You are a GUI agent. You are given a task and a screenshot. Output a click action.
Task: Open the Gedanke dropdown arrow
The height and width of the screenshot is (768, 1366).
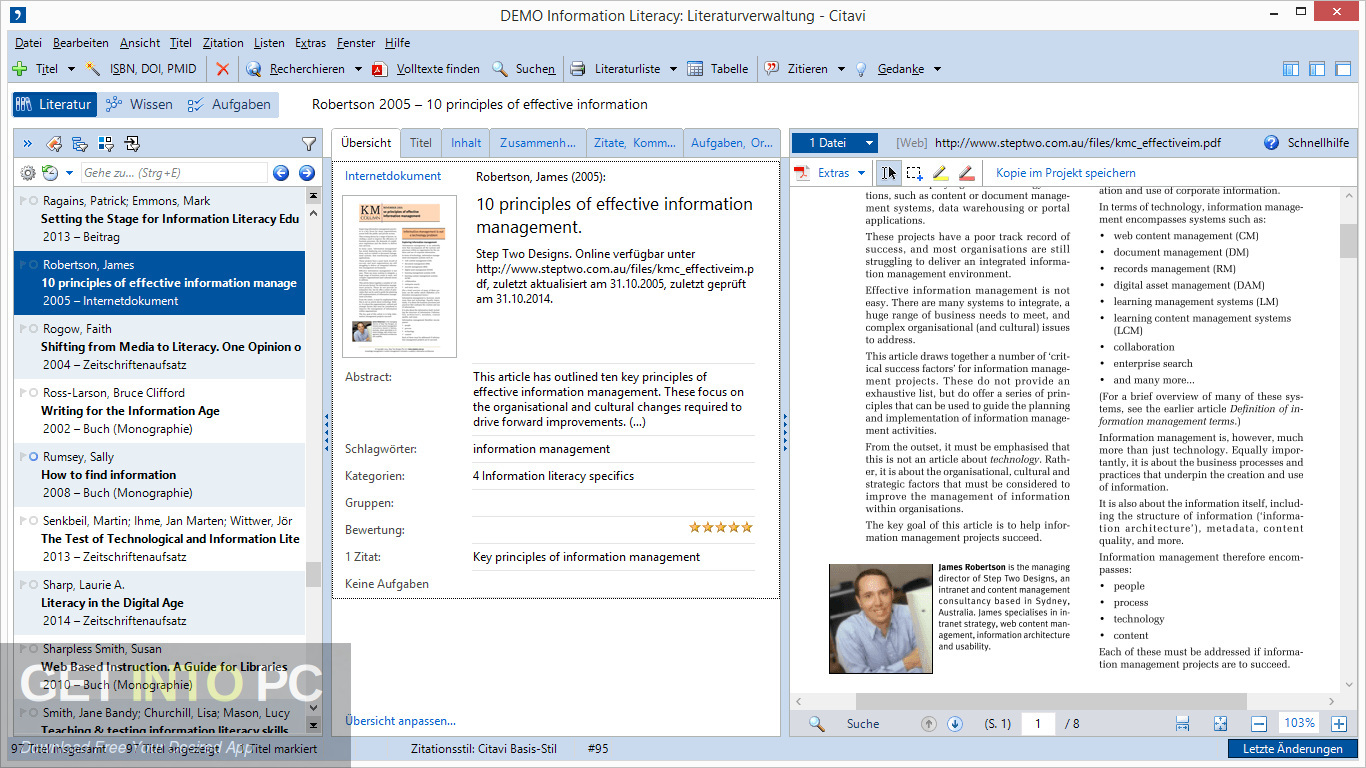tap(937, 69)
